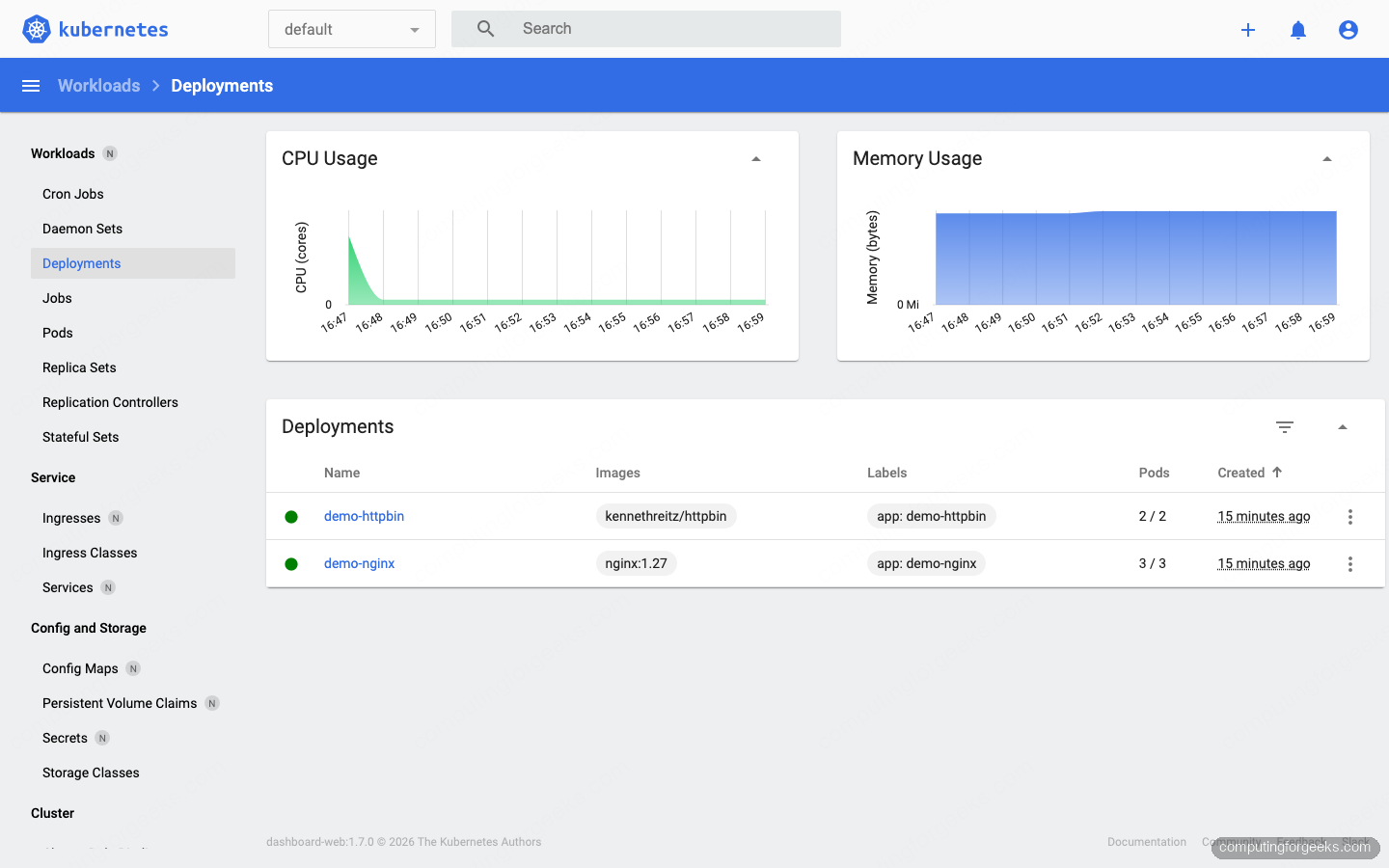Toggle the Created column sort order
Viewport: 1389px width, 868px height.
point(1250,473)
